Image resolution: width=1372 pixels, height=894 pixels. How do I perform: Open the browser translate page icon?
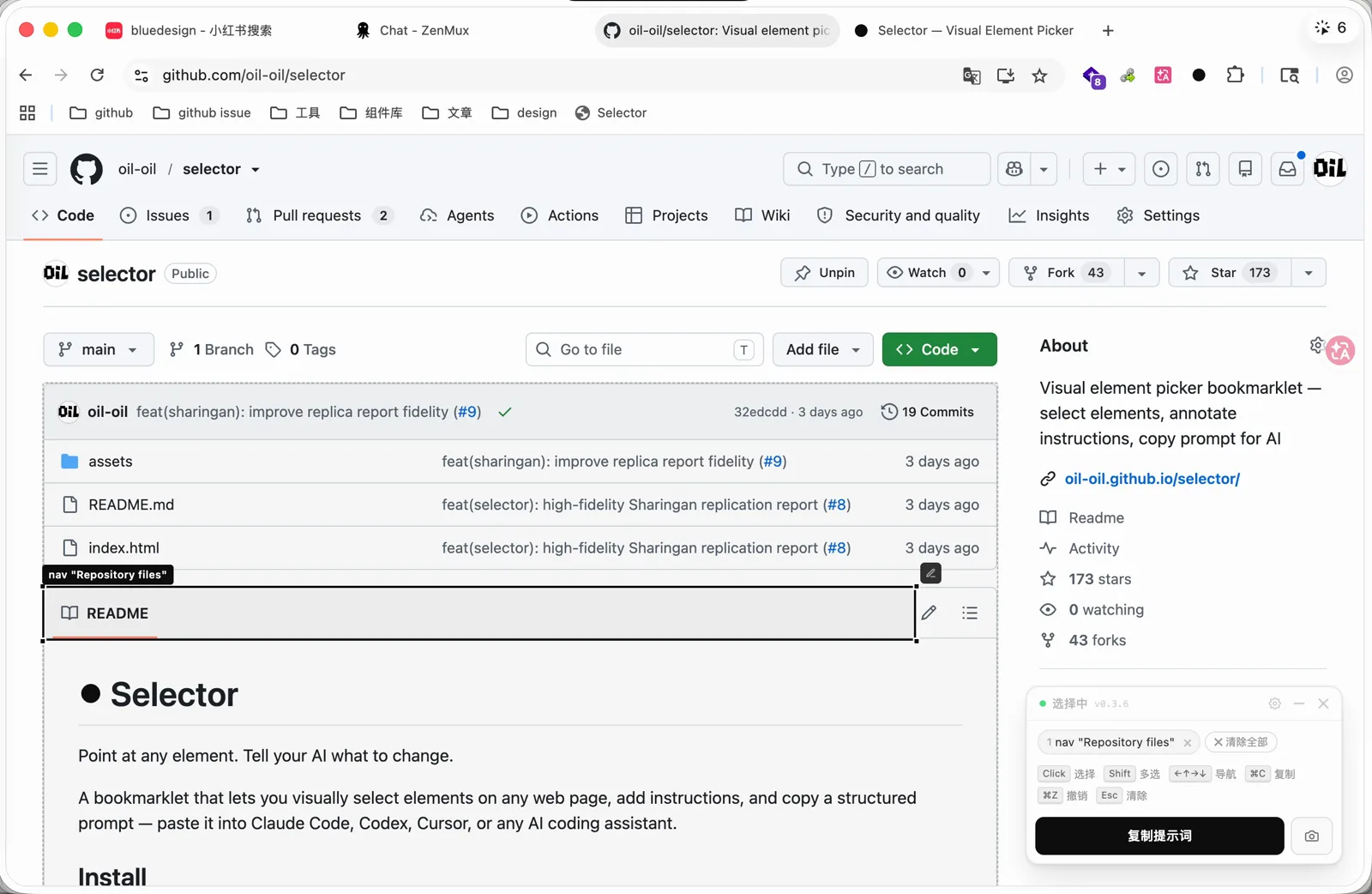pos(972,76)
